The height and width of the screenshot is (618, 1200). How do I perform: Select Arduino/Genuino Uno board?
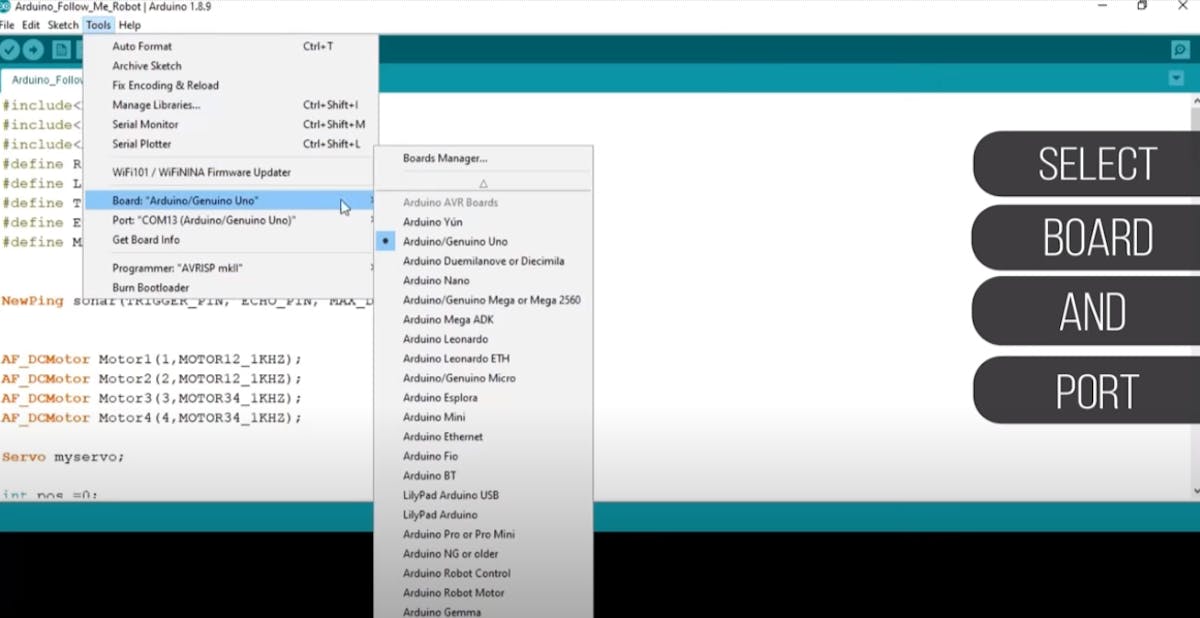point(484,241)
